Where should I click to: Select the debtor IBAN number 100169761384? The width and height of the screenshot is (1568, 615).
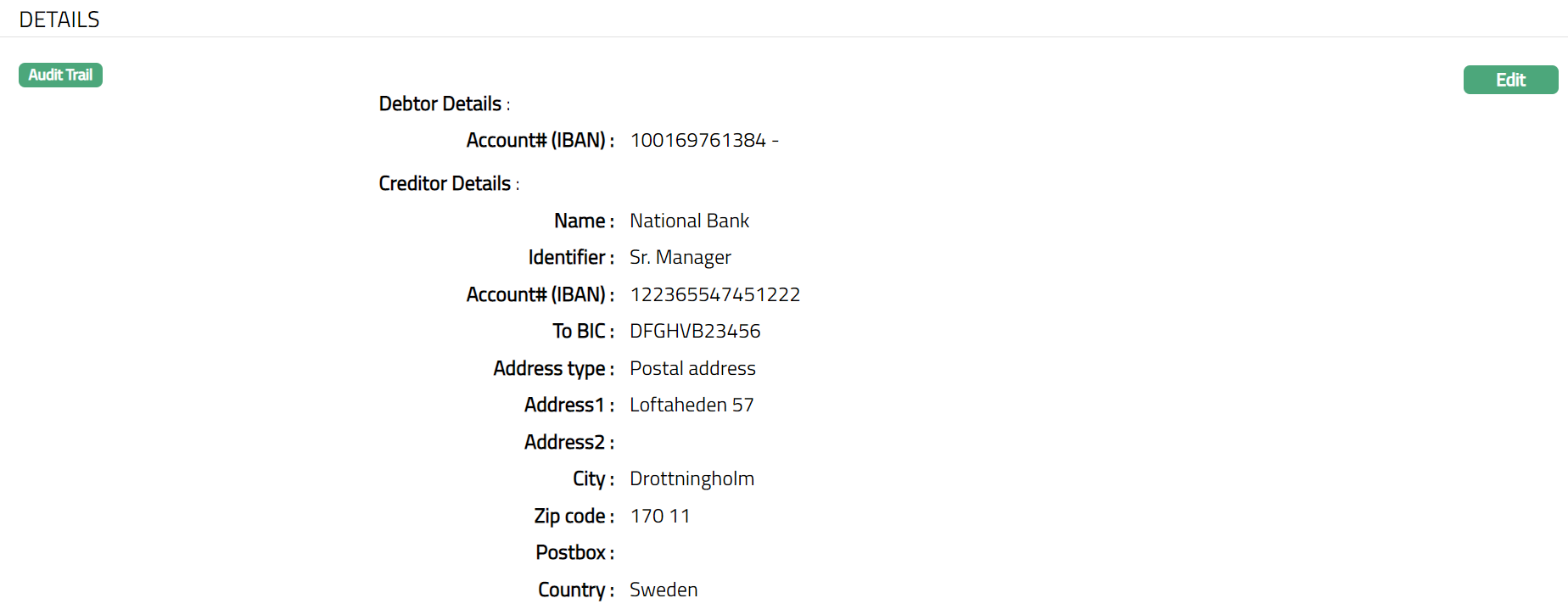(697, 141)
